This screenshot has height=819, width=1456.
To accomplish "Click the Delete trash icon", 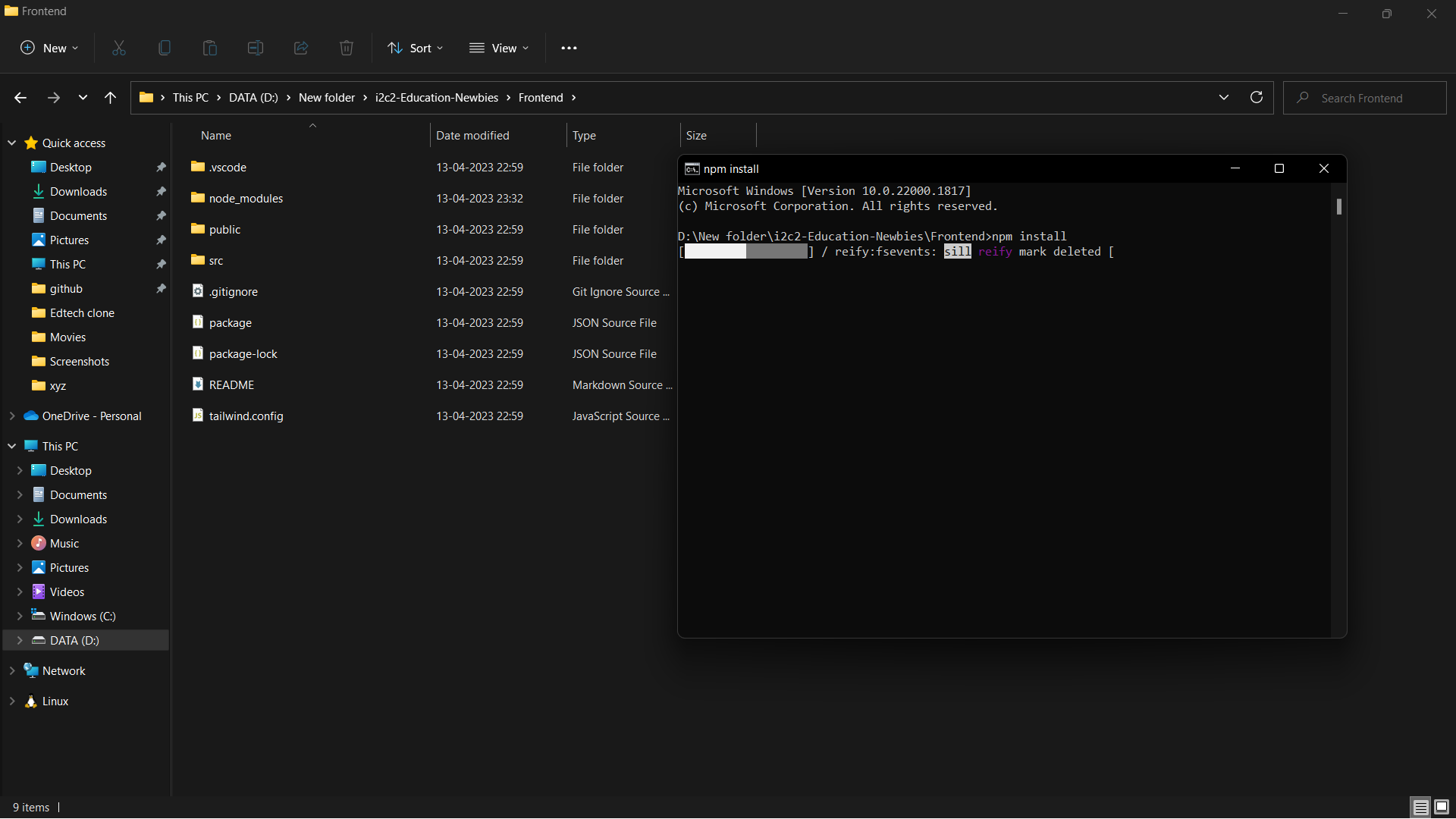I will click(346, 48).
